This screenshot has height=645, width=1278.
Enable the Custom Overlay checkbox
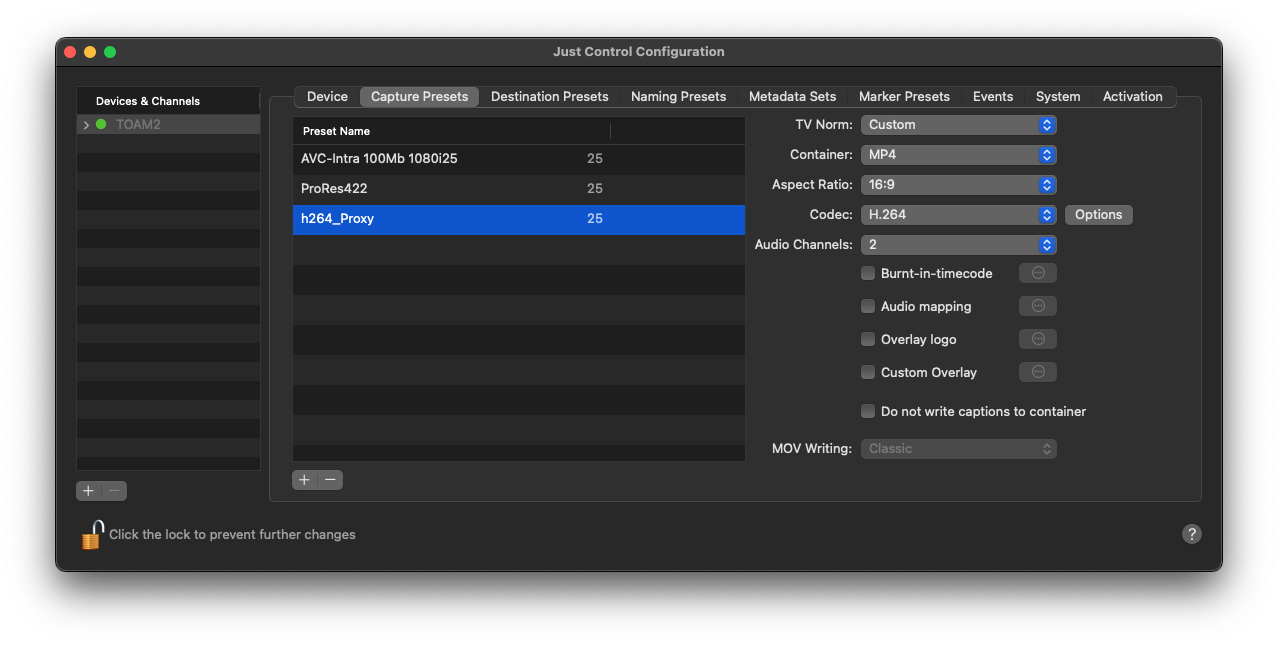pos(868,372)
